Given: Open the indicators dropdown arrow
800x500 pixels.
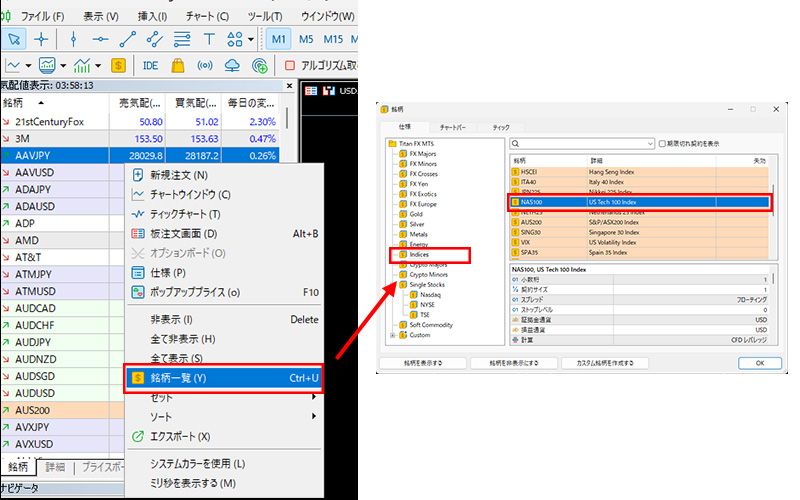Looking at the screenshot, I should 97,66.
